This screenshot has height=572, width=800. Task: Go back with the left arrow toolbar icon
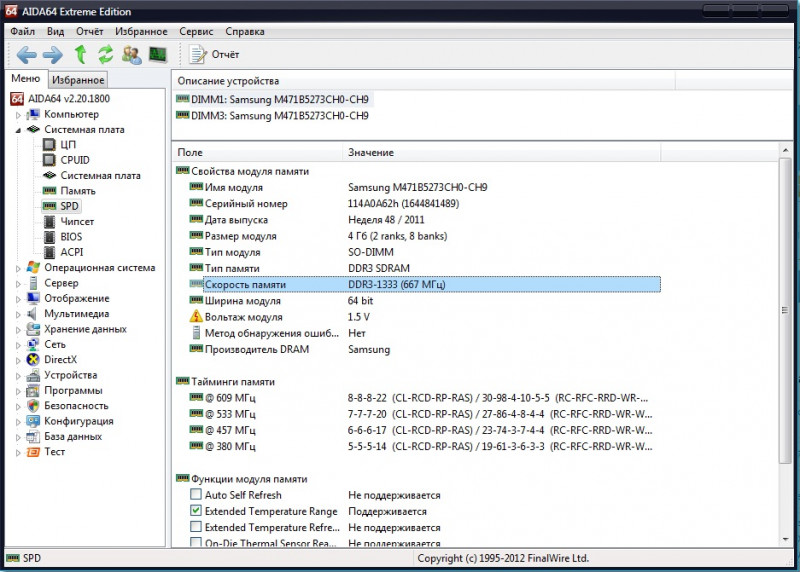point(26,55)
